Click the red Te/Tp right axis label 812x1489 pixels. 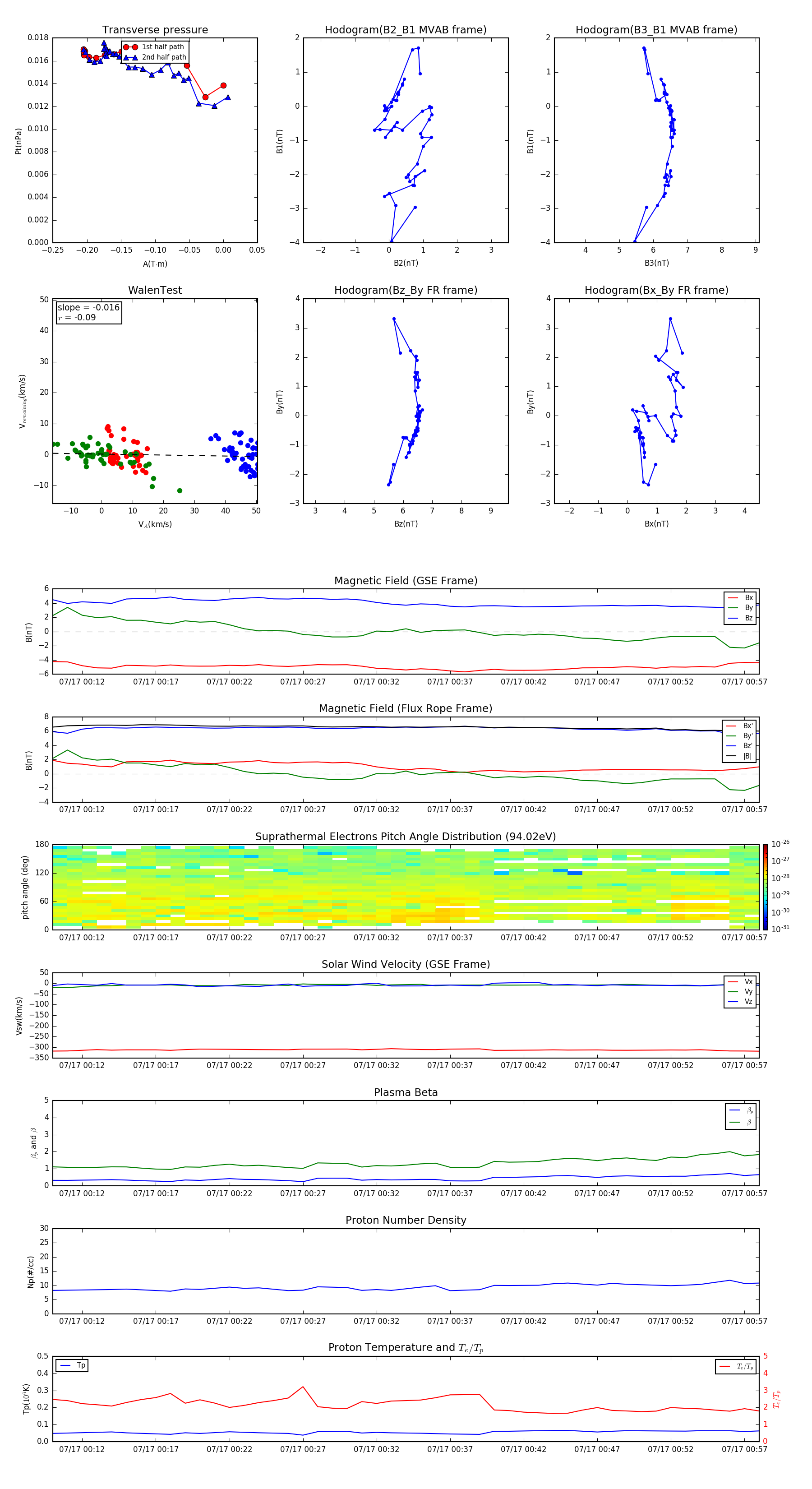(777, 1399)
